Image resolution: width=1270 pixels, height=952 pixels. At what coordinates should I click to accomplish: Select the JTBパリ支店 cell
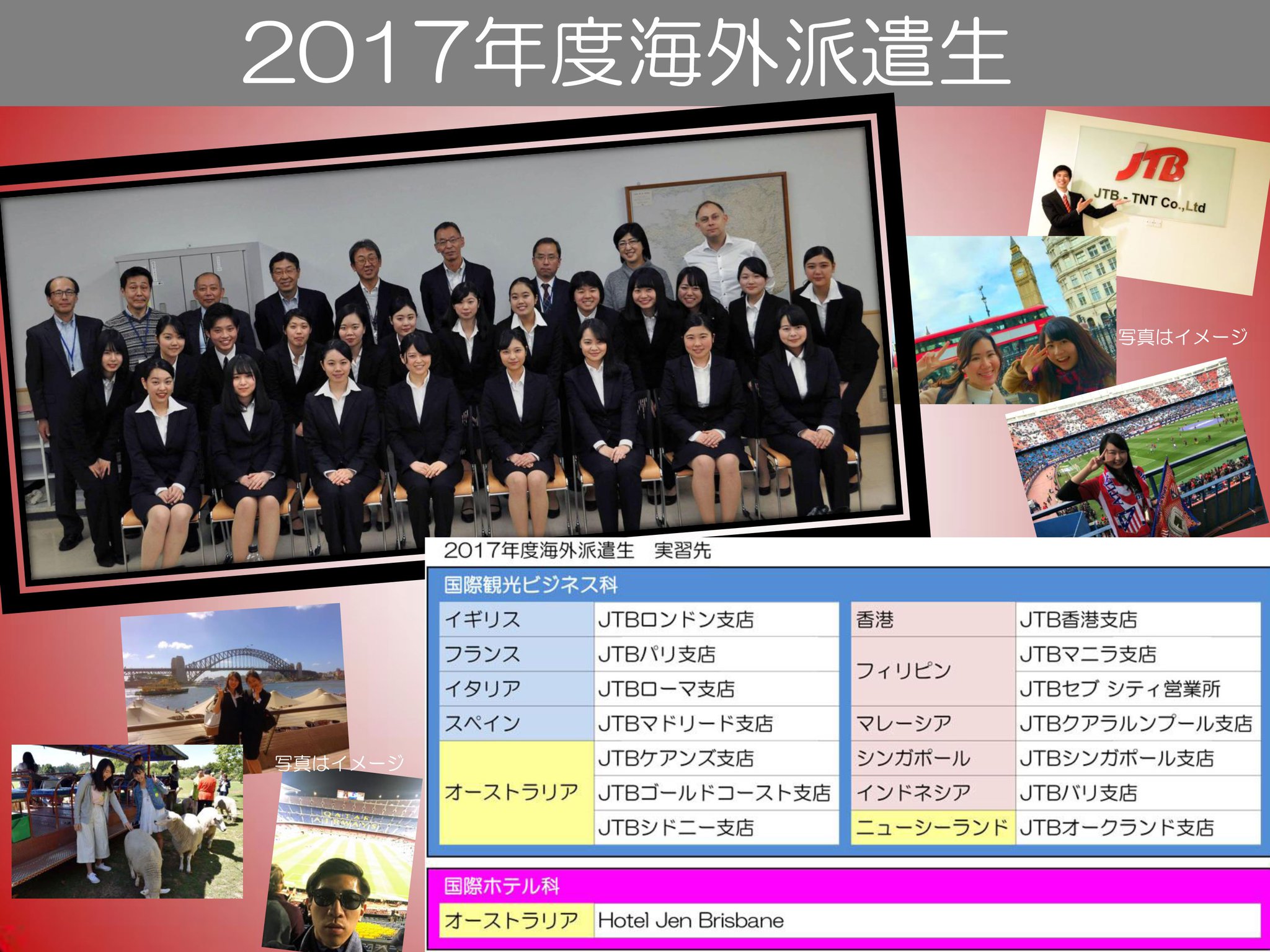[x=716, y=654]
